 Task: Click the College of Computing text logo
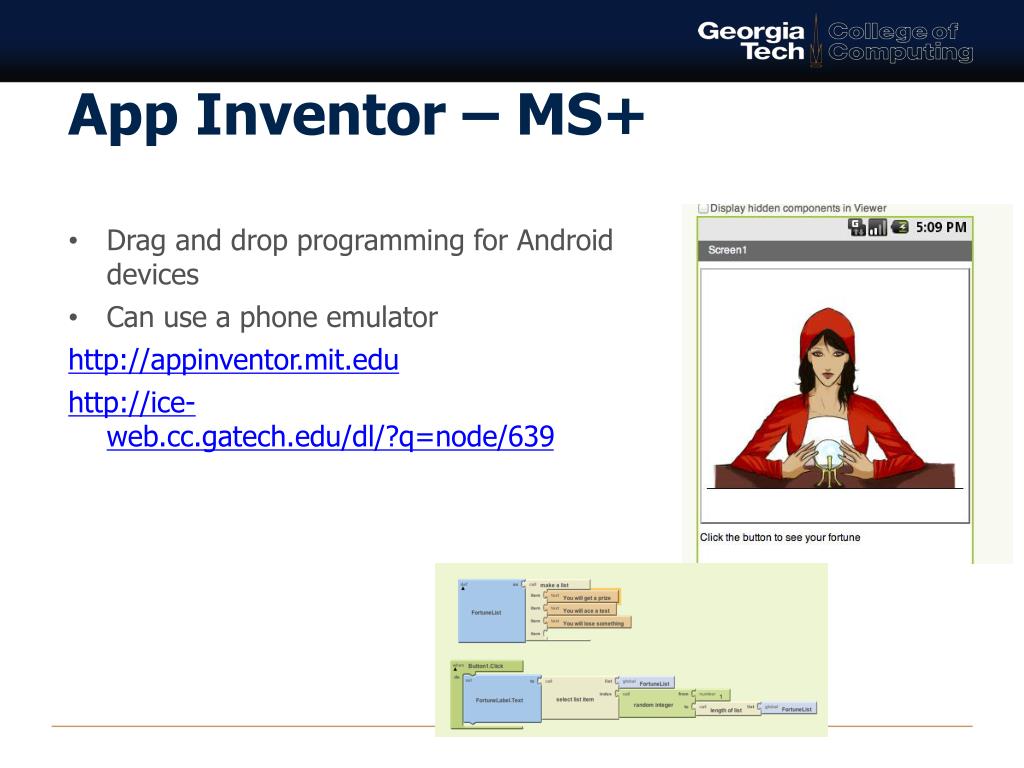pos(901,41)
